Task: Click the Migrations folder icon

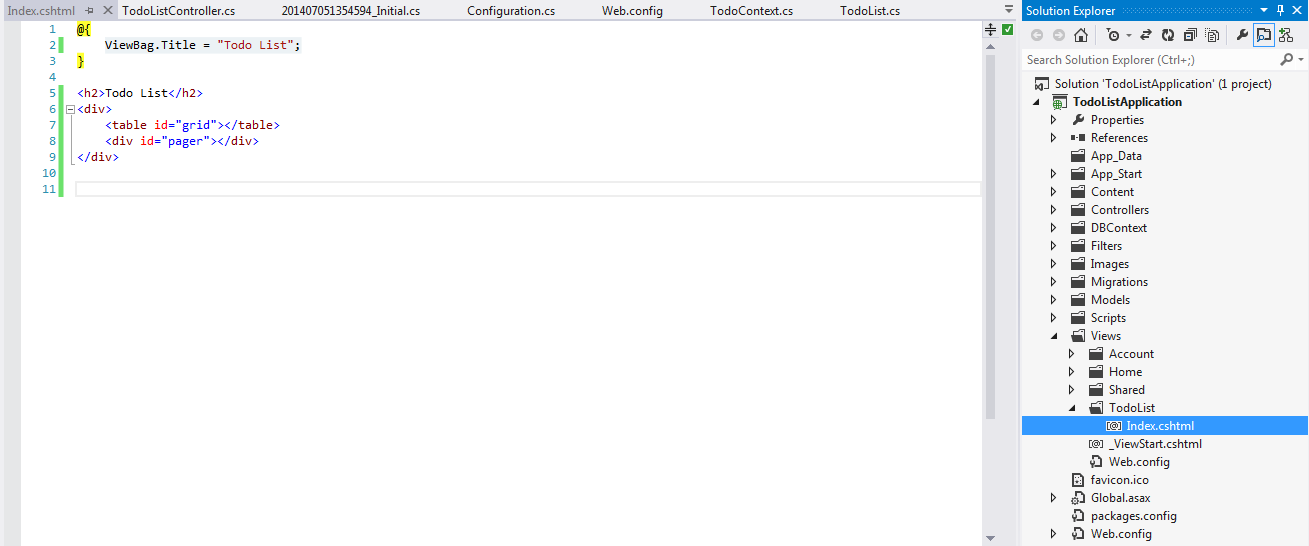Action: coord(1078,282)
